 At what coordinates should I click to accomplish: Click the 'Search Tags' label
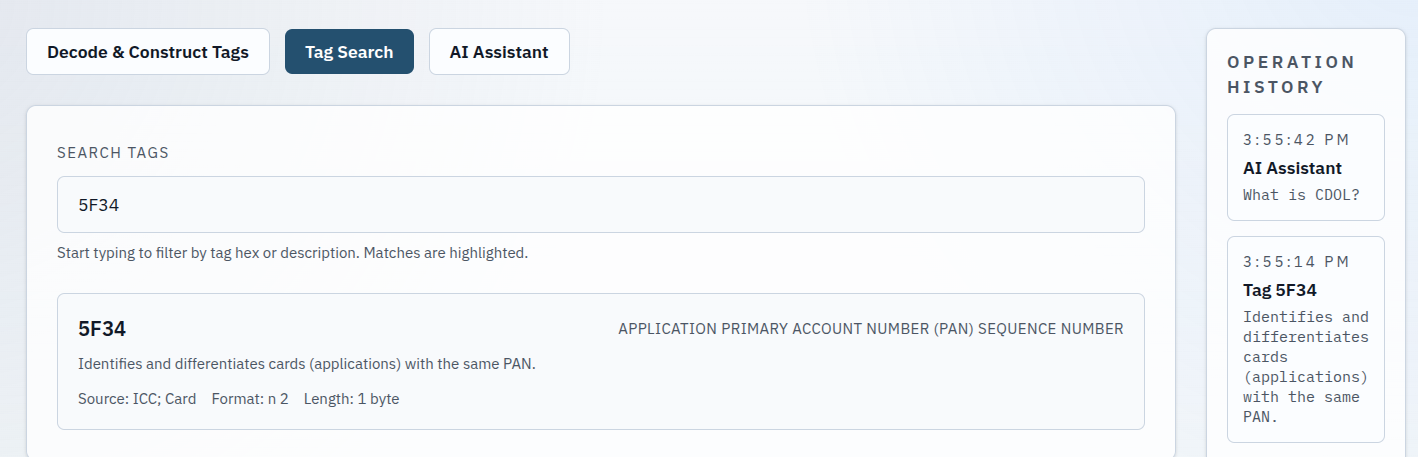coord(113,153)
